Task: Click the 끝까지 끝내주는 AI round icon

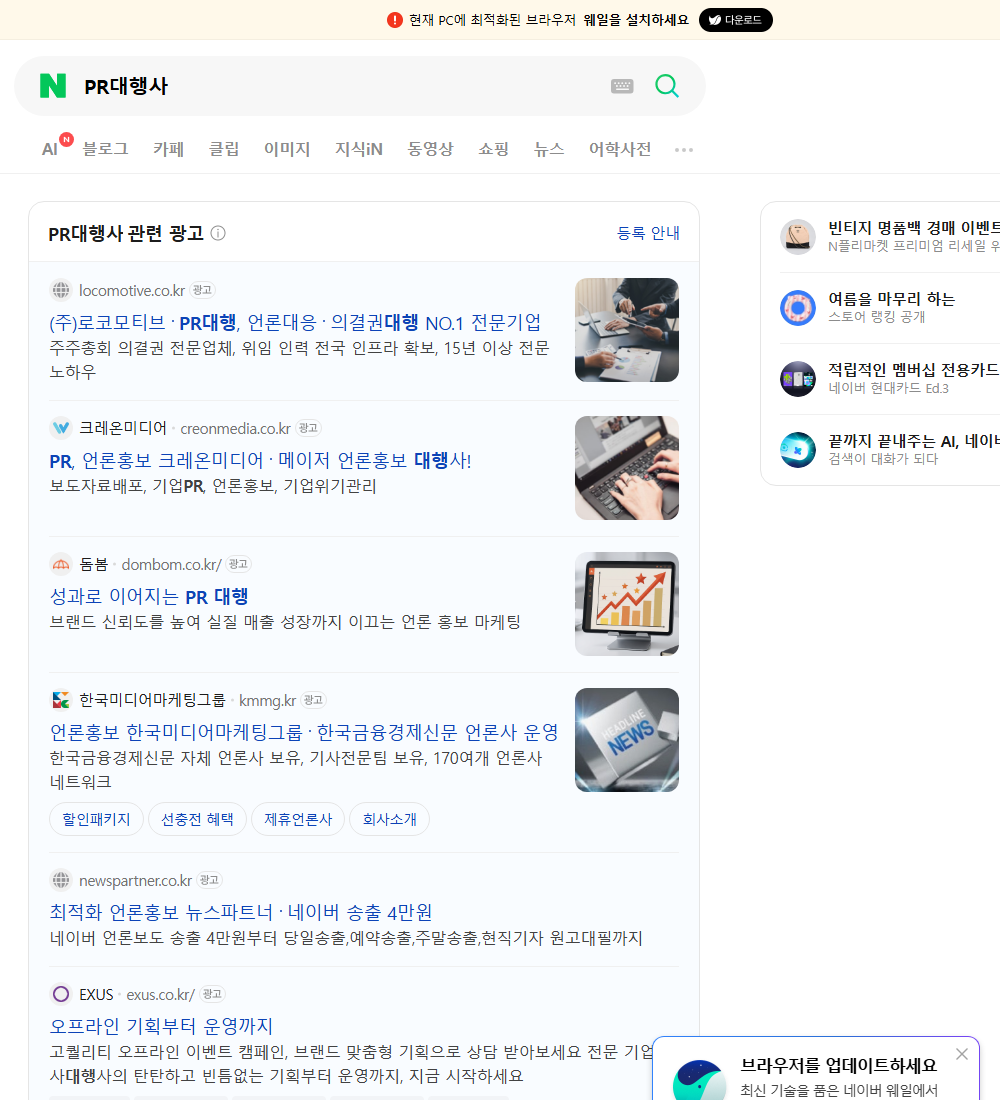Action: click(798, 450)
